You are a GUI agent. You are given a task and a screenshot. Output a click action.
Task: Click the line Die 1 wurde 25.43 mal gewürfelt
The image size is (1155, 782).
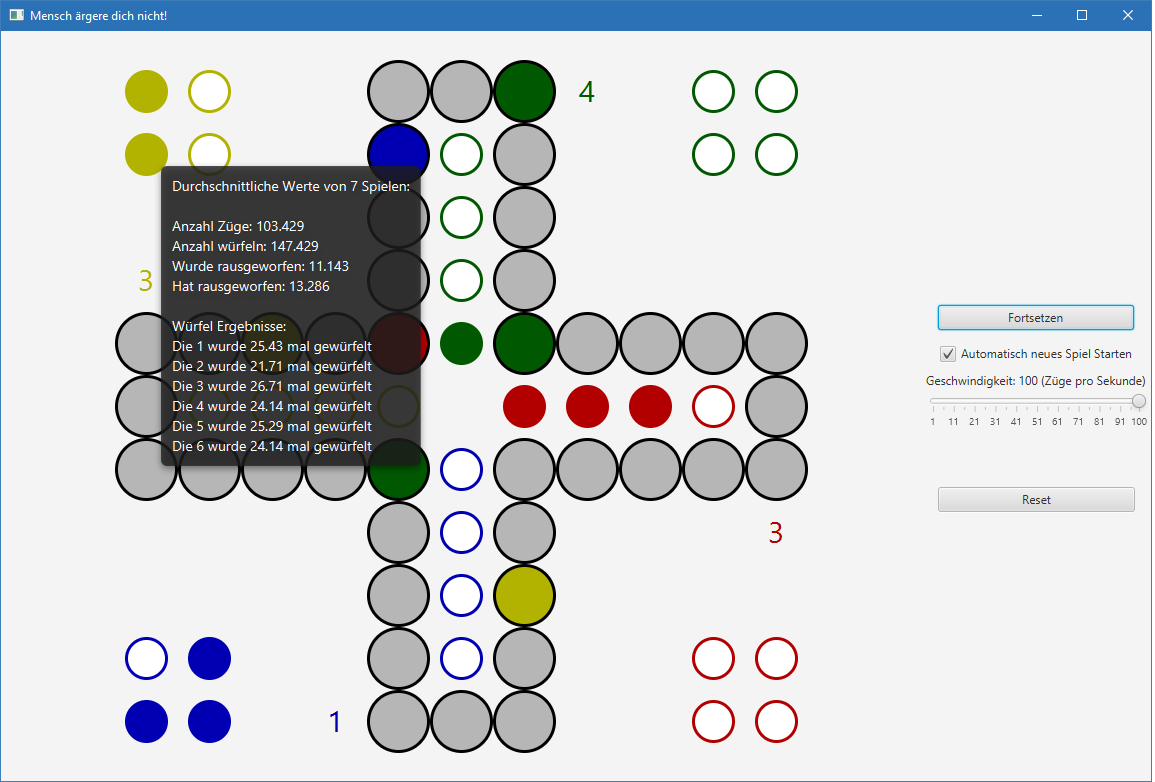pyautogui.click(x=272, y=346)
